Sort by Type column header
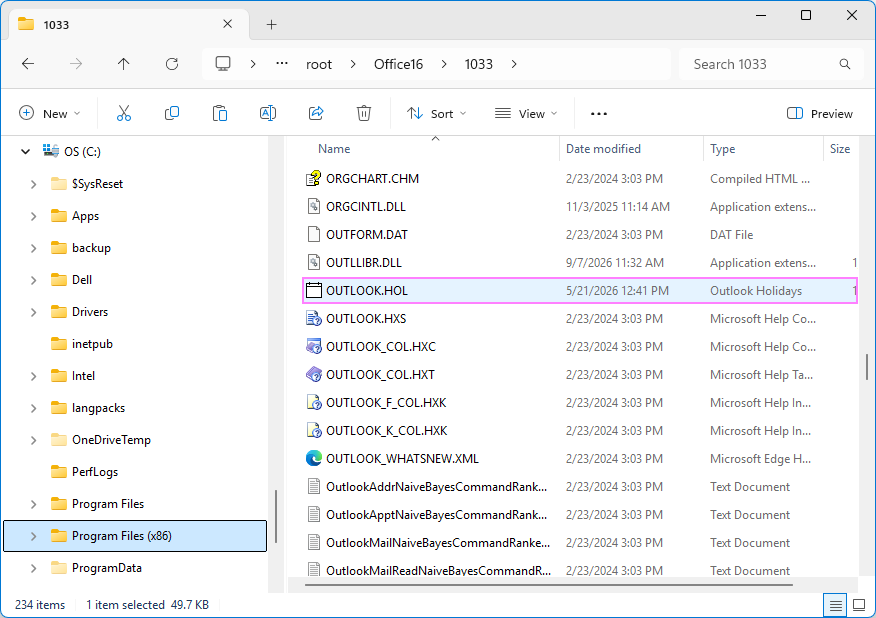Image resolution: width=876 pixels, height=618 pixels. pos(722,149)
